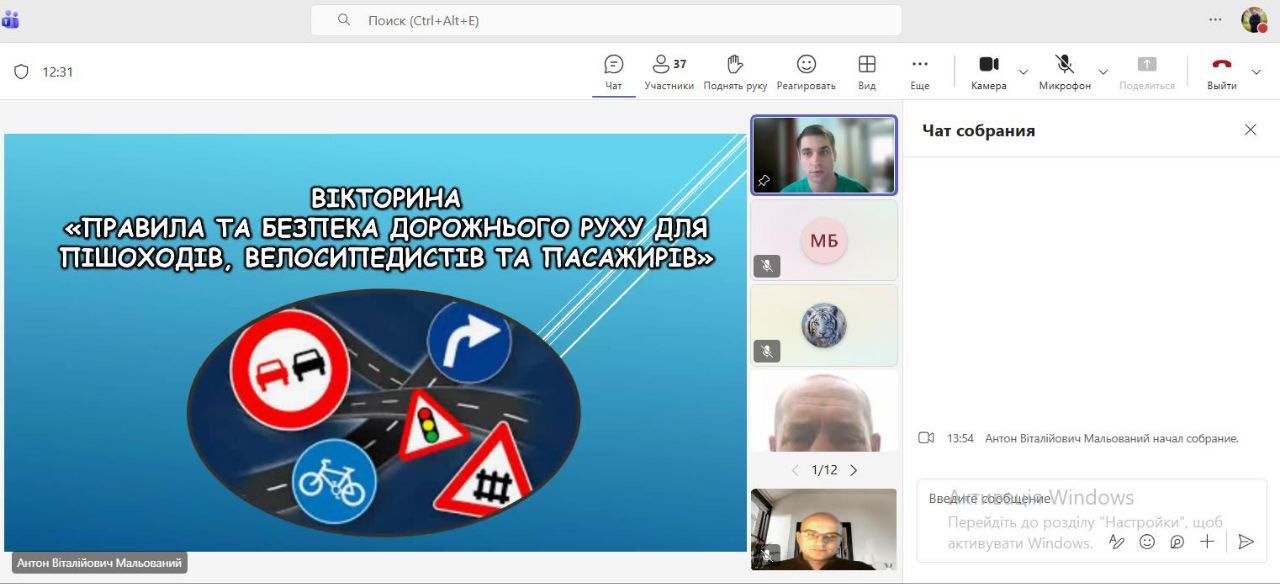This screenshot has width=1280, height=584.
Task: Open reactions (Реагировать) smiley menu
Action: 806,72
